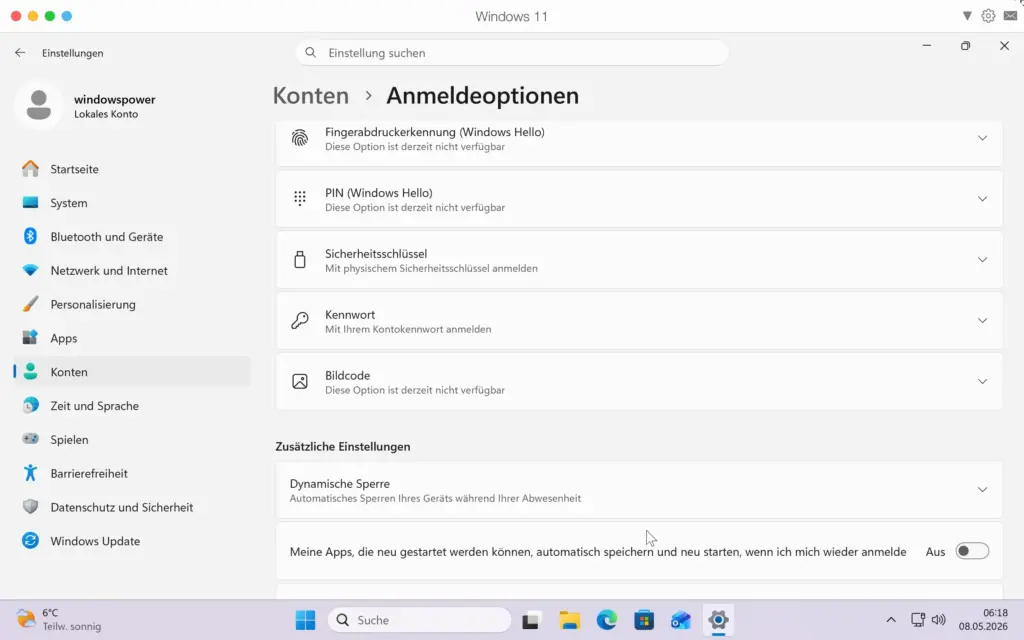This screenshot has width=1024, height=640.
Task: Click the volume speaker tray icon
Action: tap(938, 620)
